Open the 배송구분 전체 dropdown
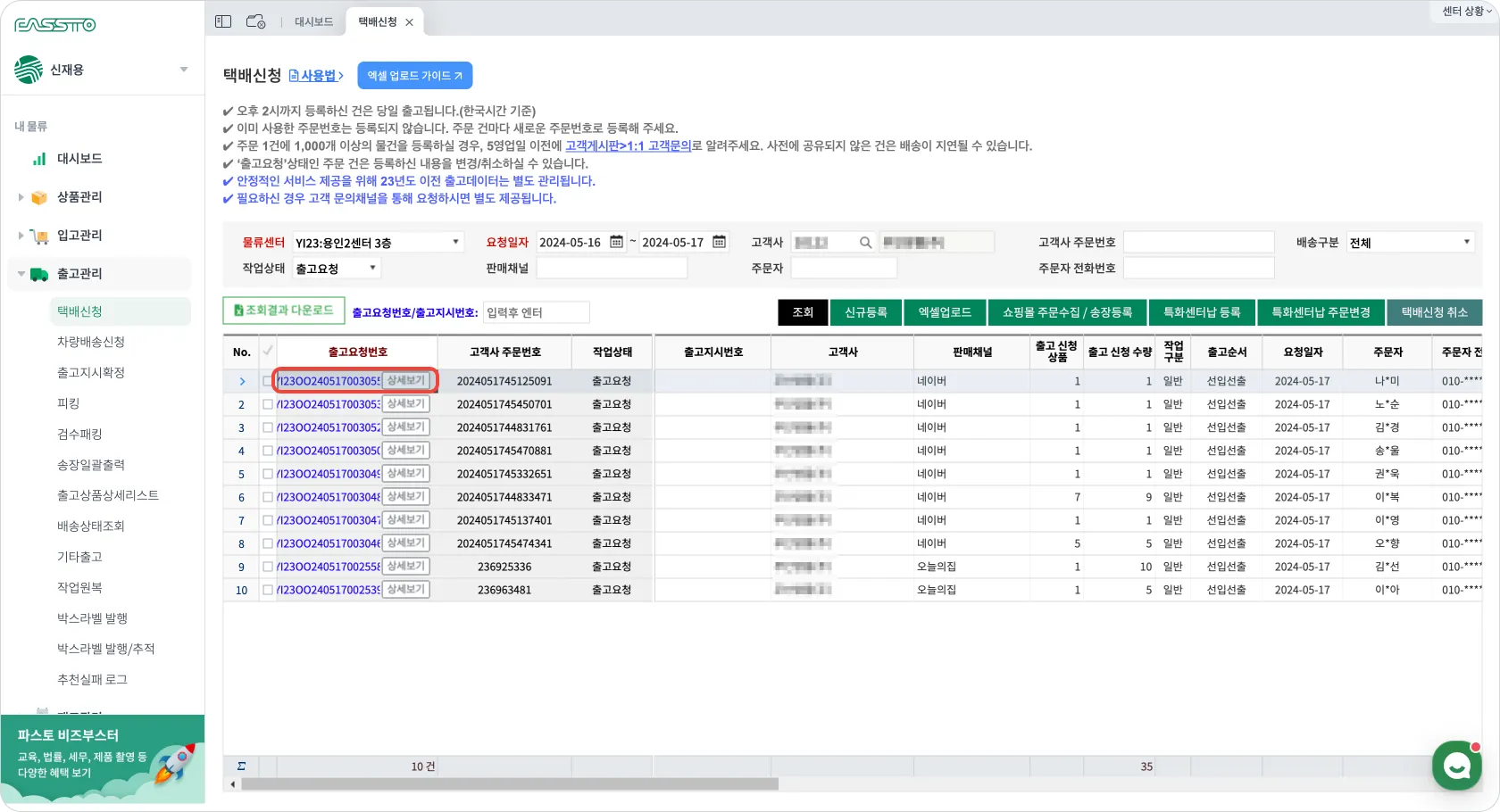1500x812 pixels. coord(1410,243)
